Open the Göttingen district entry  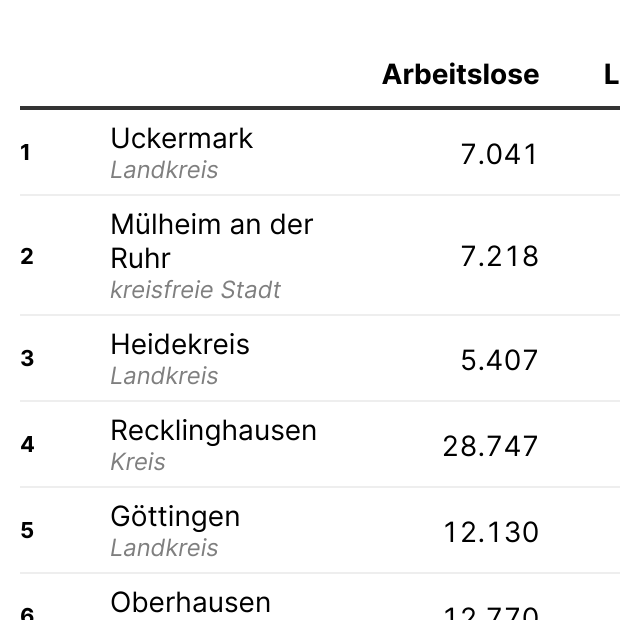(x=175, y=516)
